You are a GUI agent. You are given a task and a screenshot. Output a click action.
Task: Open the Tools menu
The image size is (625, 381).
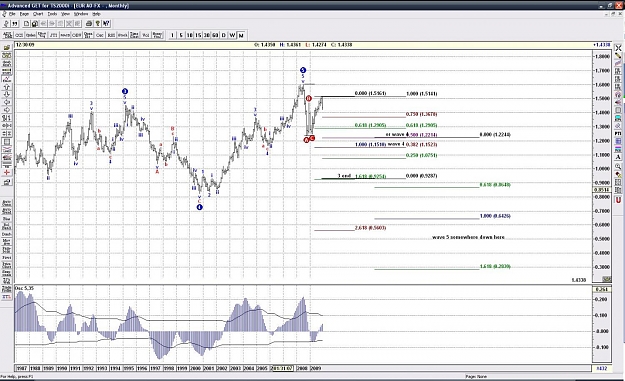click(x=52, y=14)
